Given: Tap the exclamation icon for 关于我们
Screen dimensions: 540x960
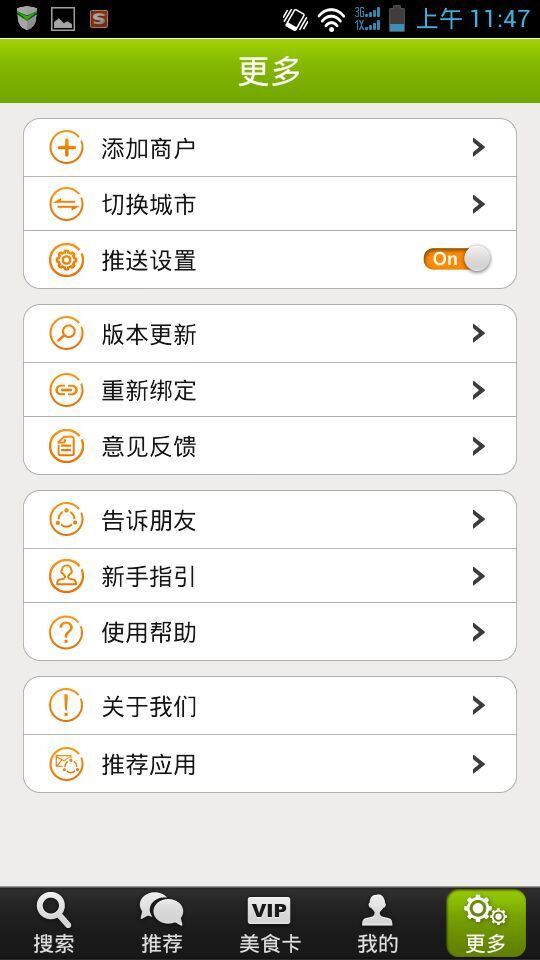Looking at the screenshot, I should [66, 706].
